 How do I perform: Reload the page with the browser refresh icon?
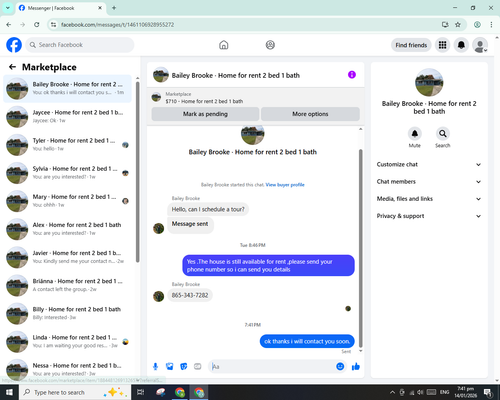[x=37, y=24]
